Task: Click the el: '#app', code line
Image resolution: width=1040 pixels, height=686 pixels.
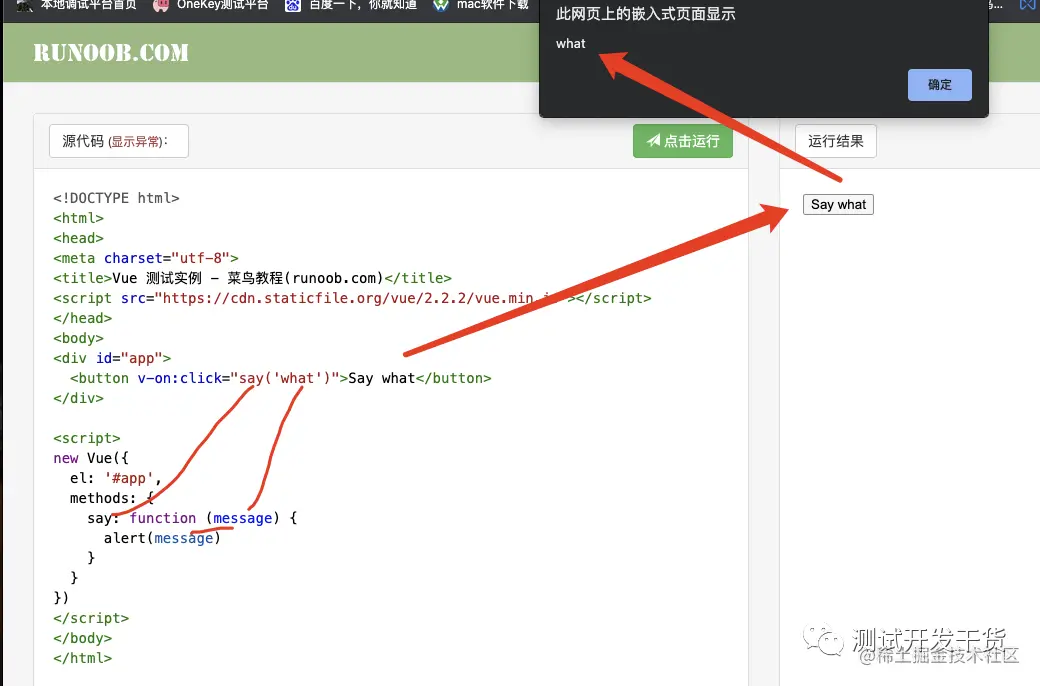Action: [115, 478]
